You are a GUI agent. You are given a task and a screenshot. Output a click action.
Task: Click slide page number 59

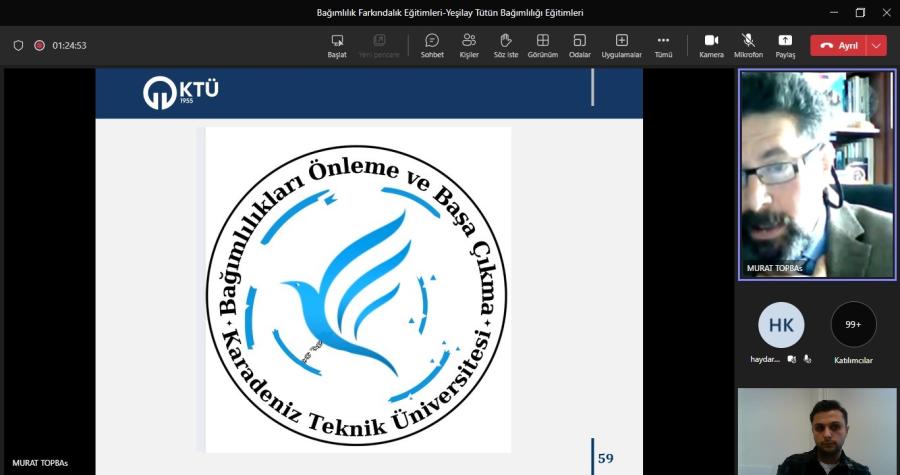[606, 458]
